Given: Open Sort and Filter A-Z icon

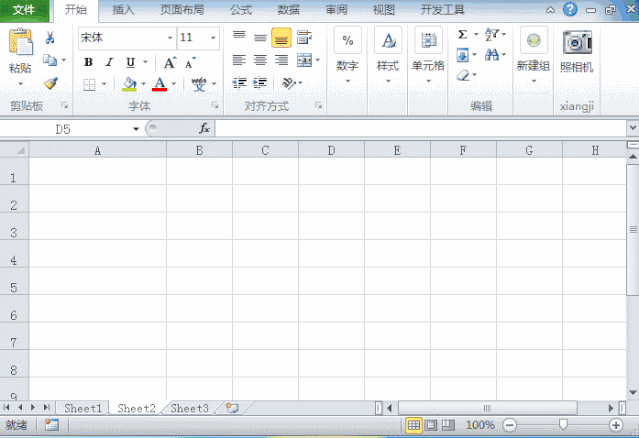Looking at the screenshot, I should 491,35.
